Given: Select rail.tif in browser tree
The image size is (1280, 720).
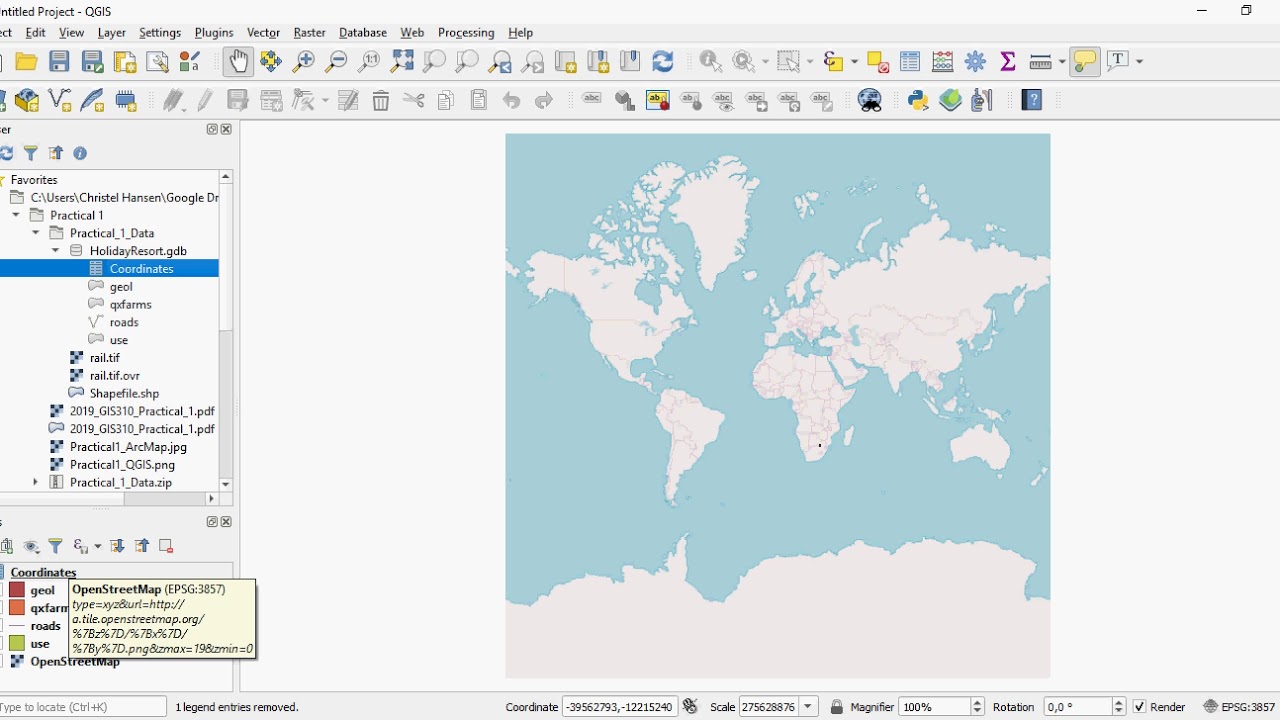Looking at the screenshot, I should pyautogui.click(x=104, y=358).
